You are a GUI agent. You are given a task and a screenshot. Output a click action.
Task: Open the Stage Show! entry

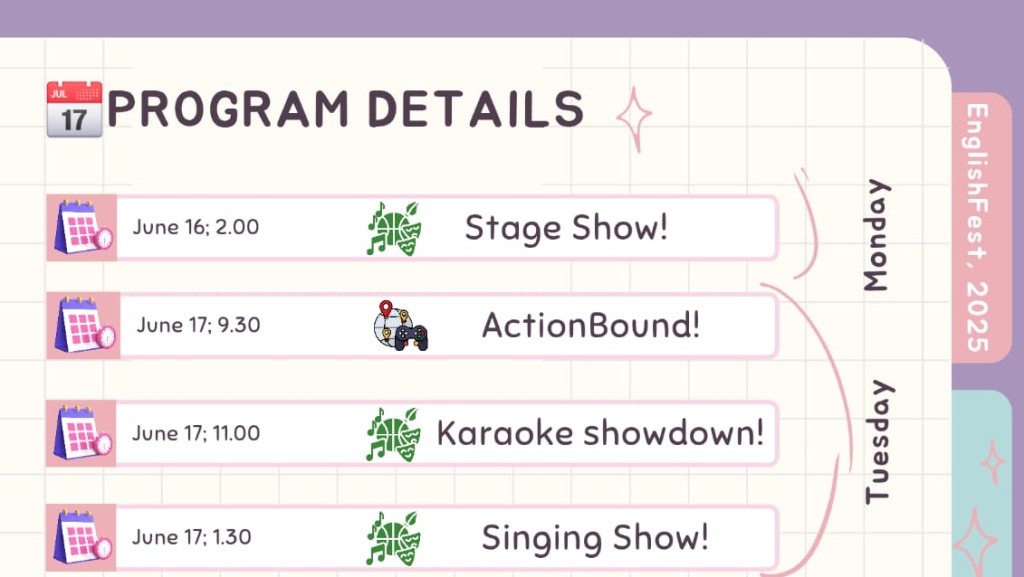tap(412, 227)
